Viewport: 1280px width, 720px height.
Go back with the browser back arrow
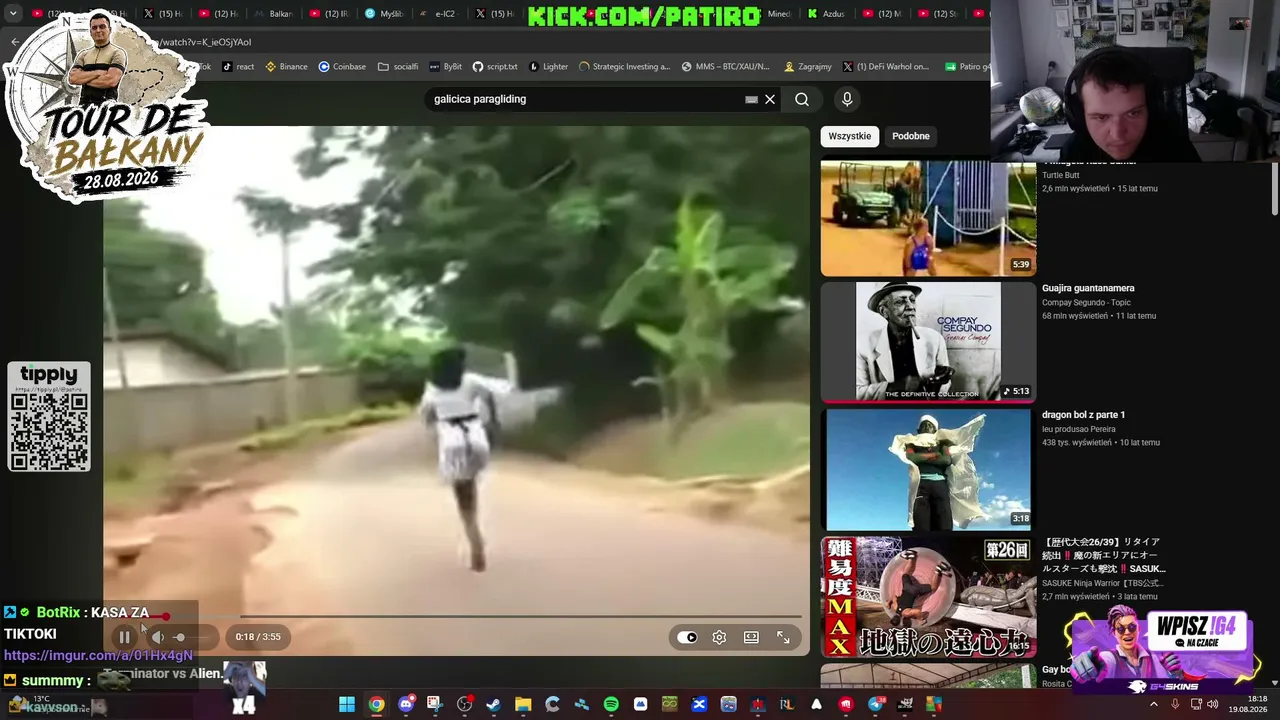[15, 42]
